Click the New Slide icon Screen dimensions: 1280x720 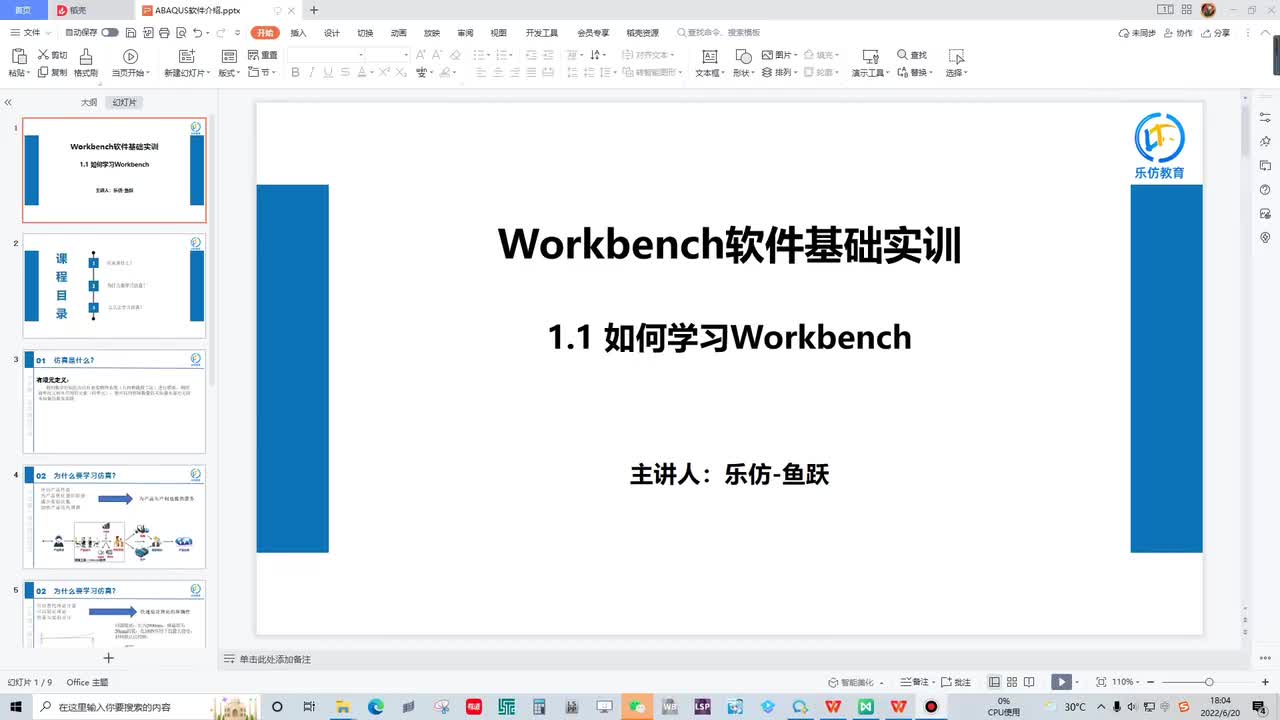(x=187, y=56)
